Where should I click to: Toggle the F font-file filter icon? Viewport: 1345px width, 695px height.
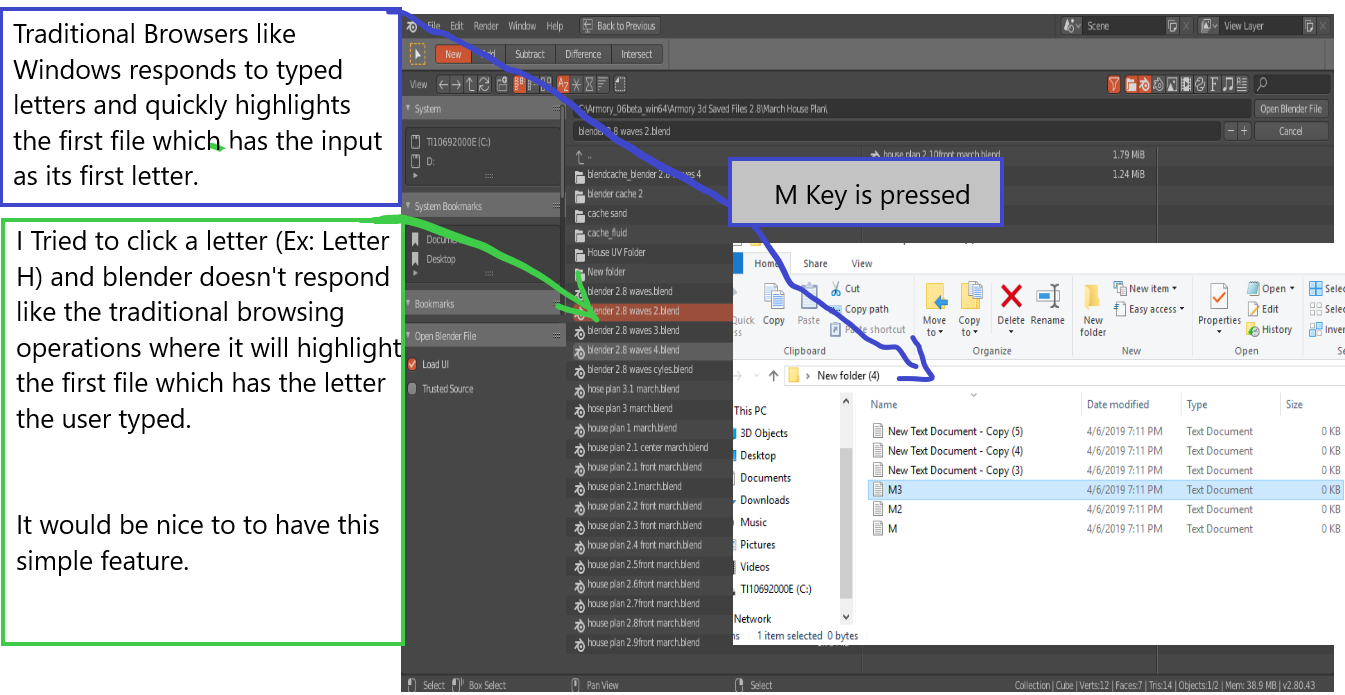[1213, 85]
